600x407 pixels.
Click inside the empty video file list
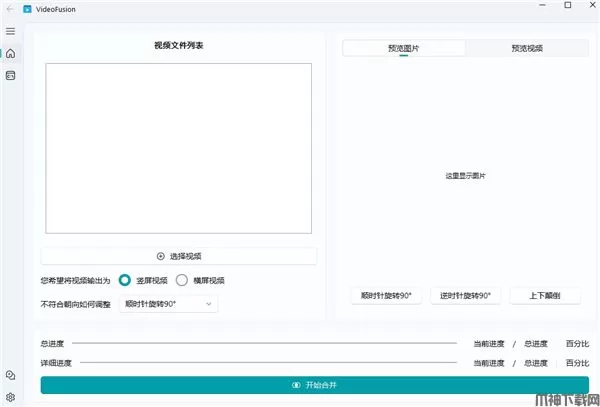click(178, 148)
